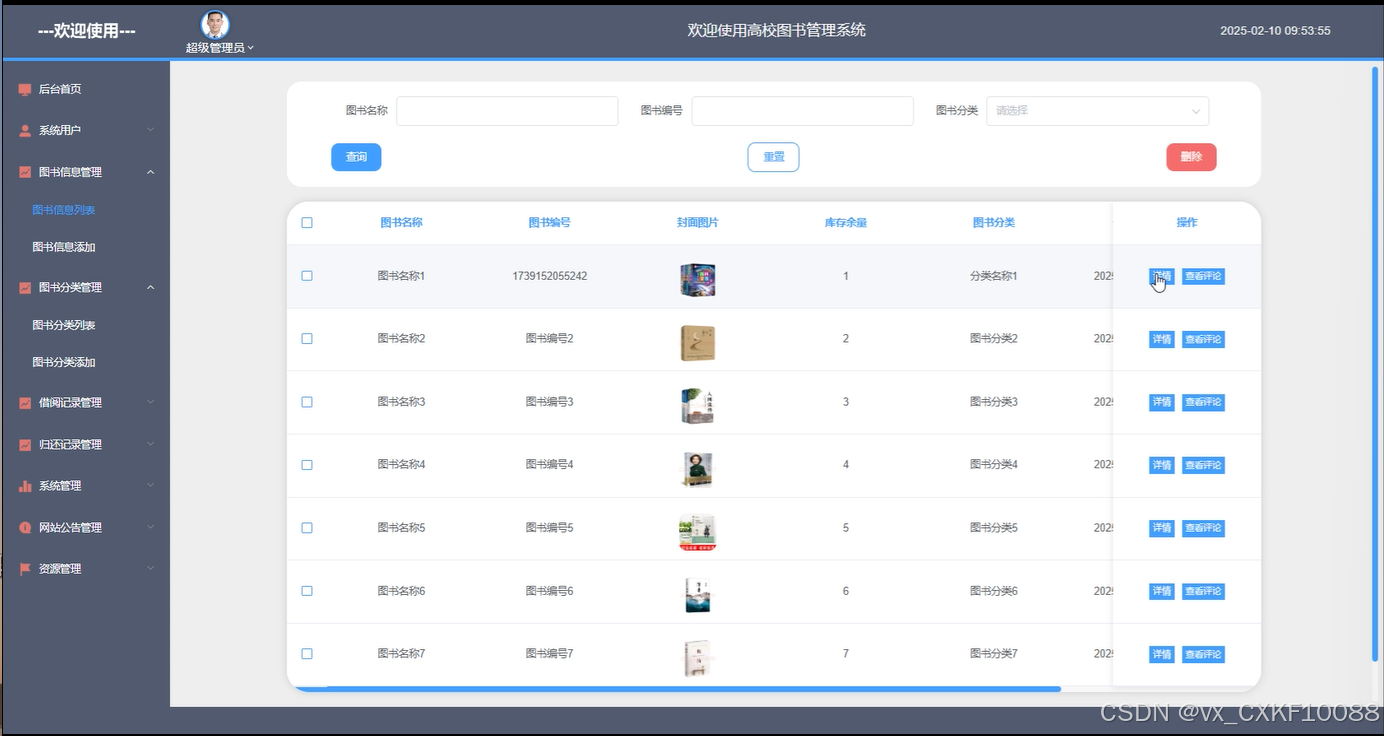Click 详情 for 图书名称4
This screenshot has width=1384, height=736.
pyautogui.click(x=1162, y=465)
